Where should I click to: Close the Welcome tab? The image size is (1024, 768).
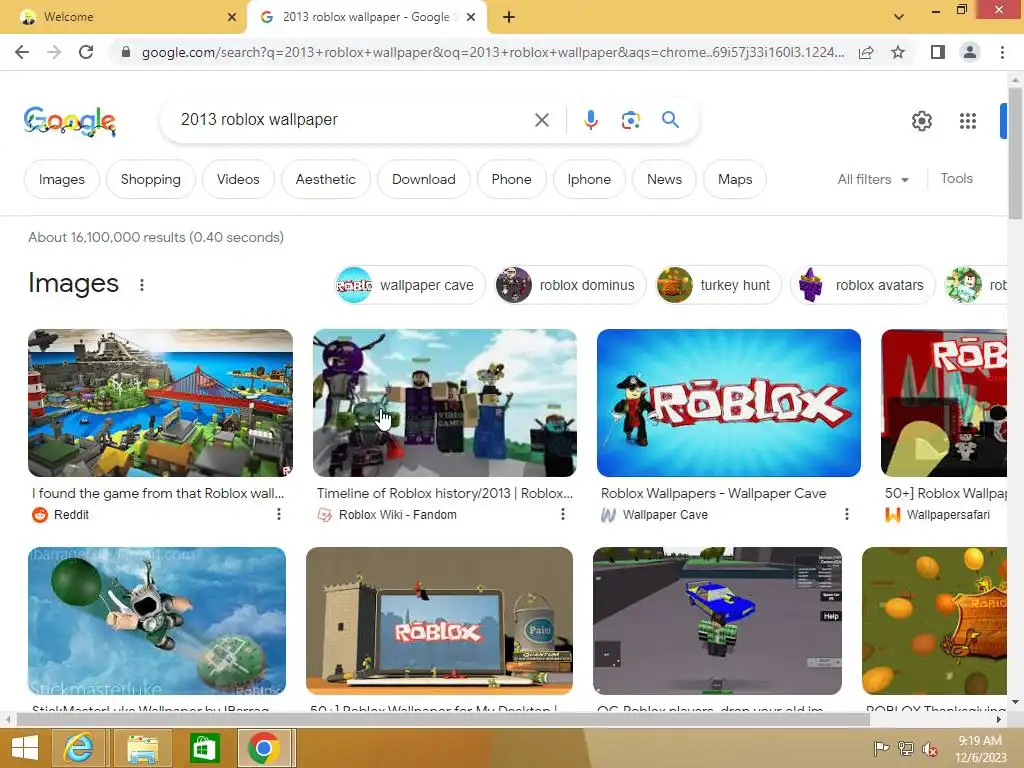(232, 17)
